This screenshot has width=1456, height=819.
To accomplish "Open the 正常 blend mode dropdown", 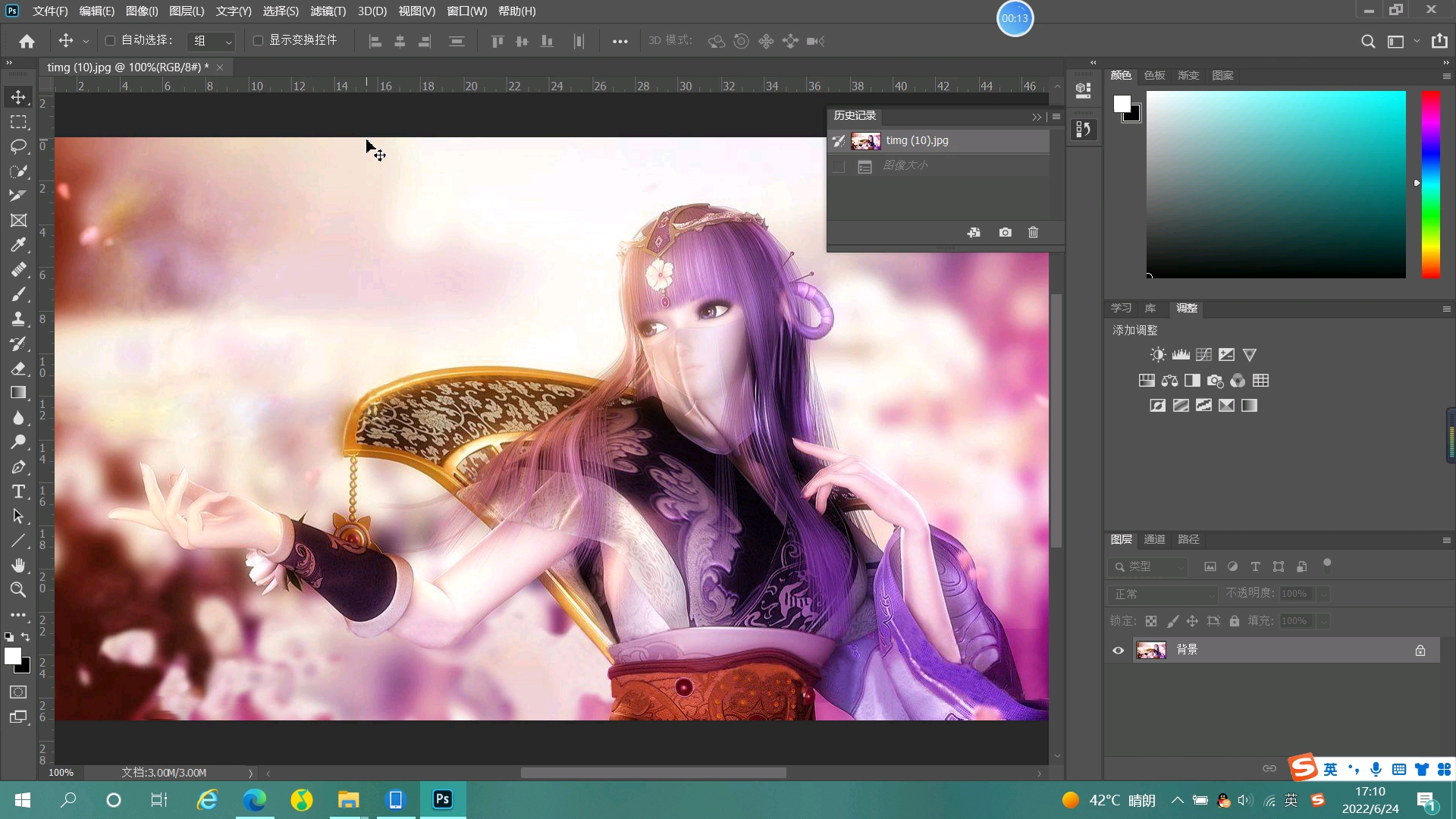I will coord(1162,594).
